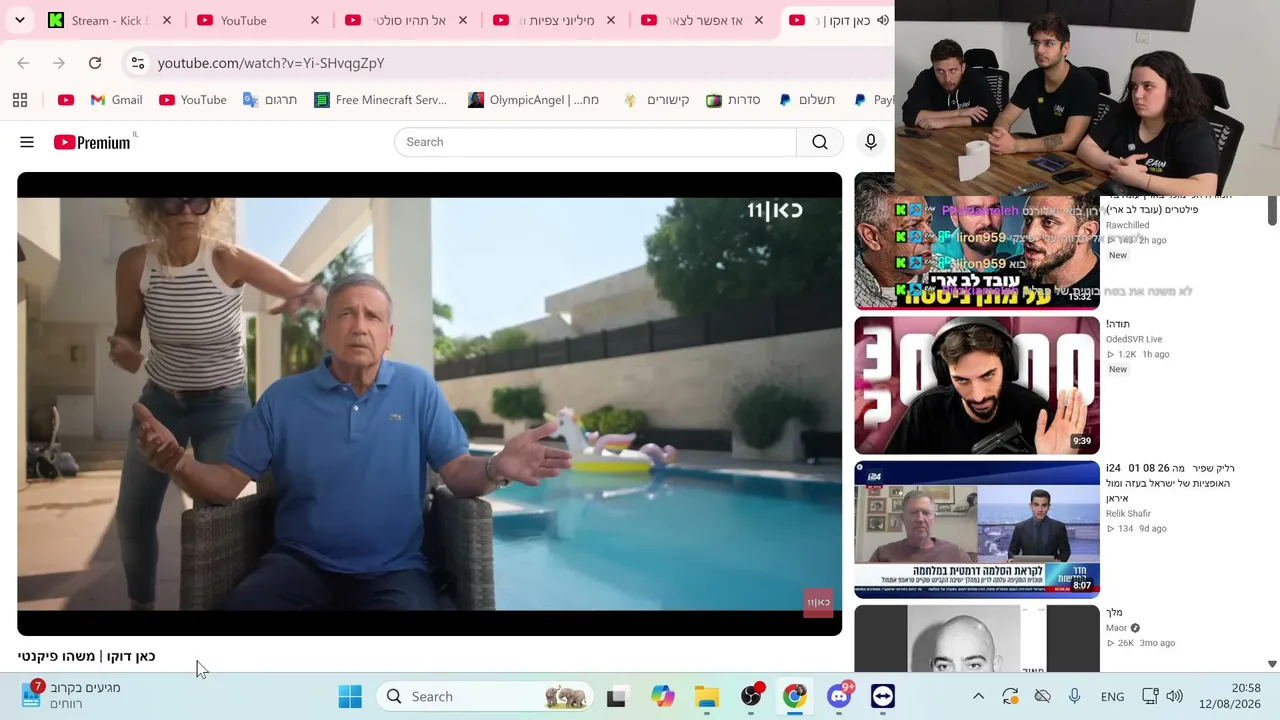
Task: Open the apps grid in bookmarks bar
Action: point(20,100)
